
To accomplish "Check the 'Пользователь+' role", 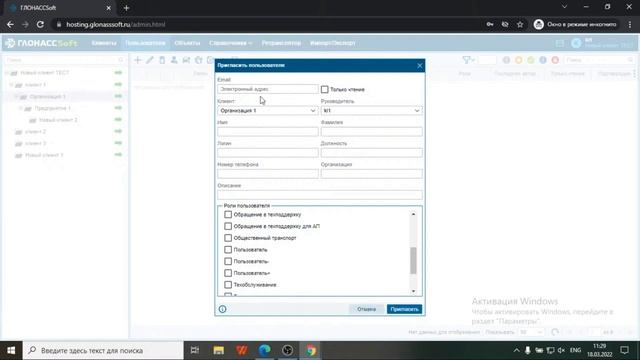I will 228,273.
